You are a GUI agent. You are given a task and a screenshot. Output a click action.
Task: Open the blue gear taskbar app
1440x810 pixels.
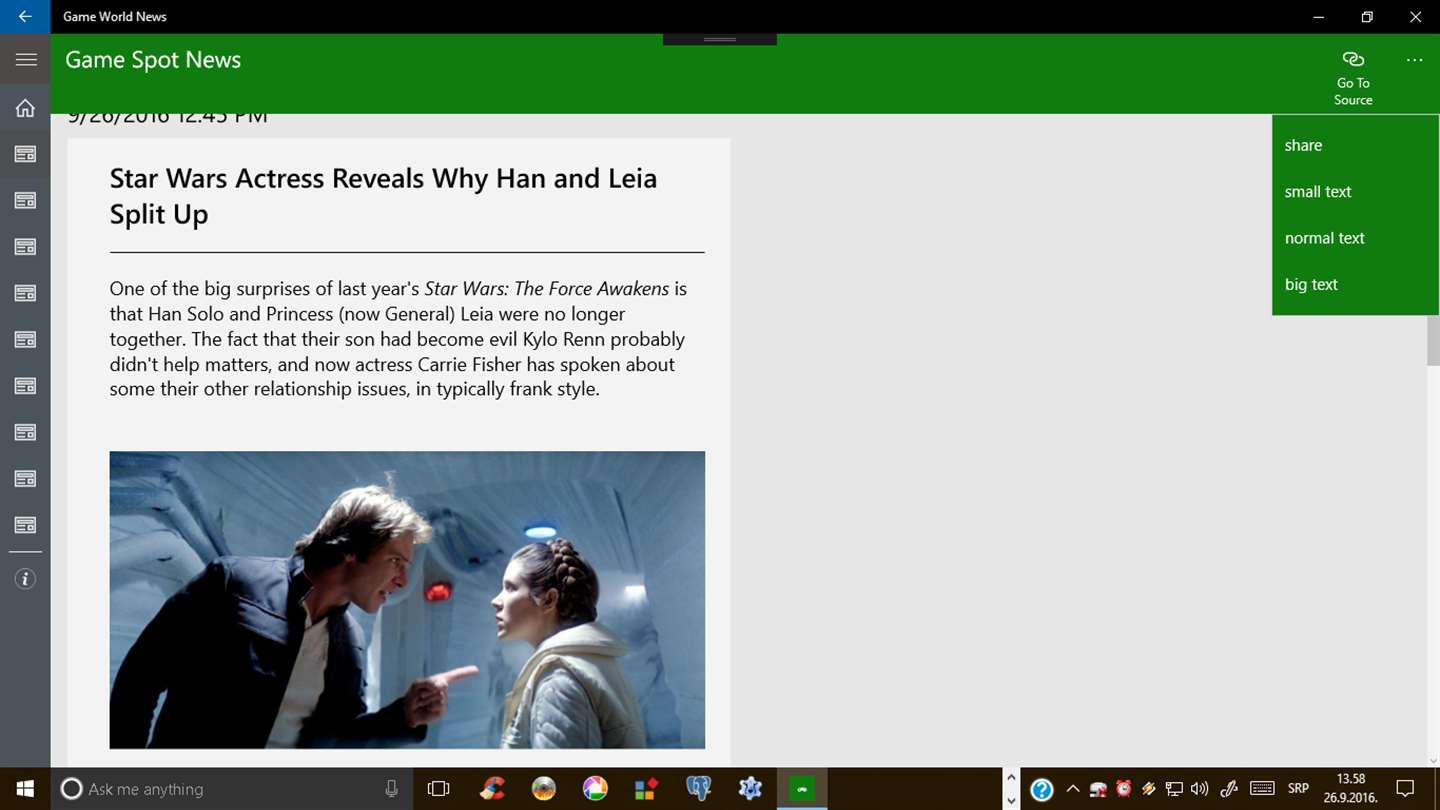pyautogui.click(x=750, y=789)
